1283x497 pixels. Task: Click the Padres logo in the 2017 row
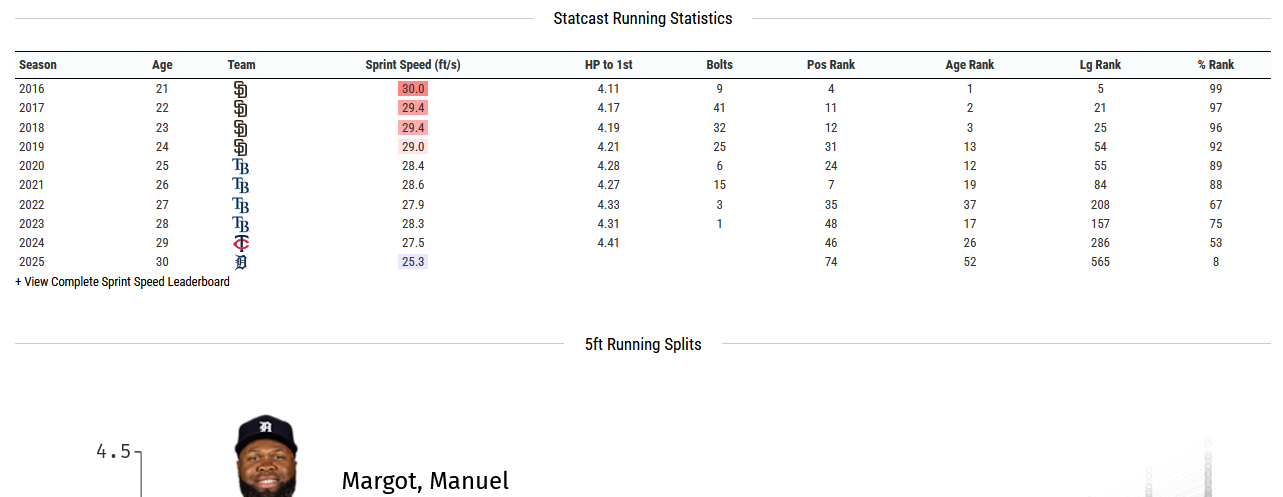tap(240, 108)
